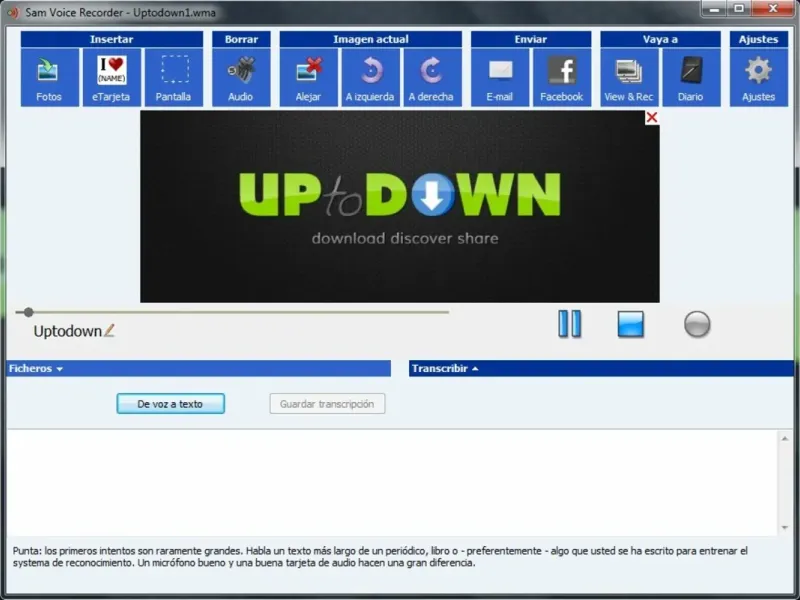Share to Facebook
800x600 pixels.
point(562,78)
